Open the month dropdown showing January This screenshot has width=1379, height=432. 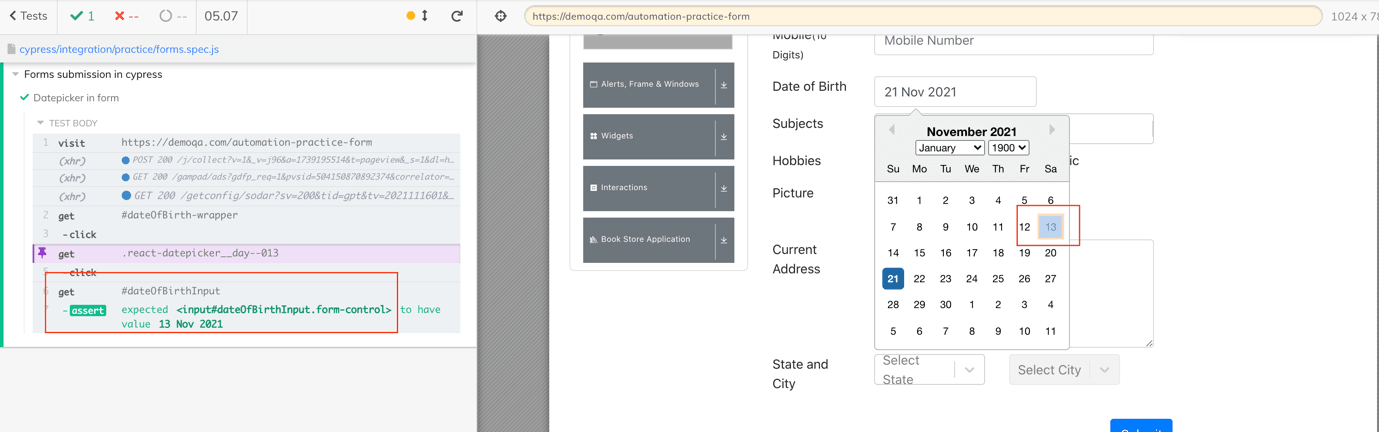point(949,148)
